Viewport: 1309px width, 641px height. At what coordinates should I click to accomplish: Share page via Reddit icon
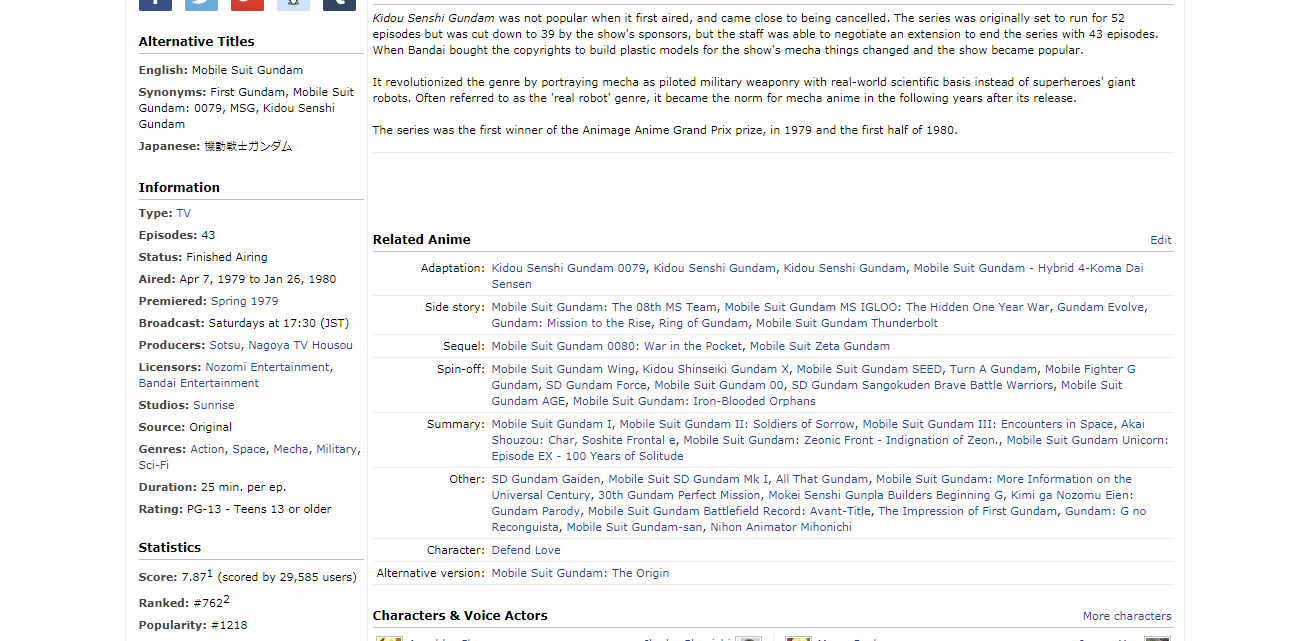click(293, 4)
